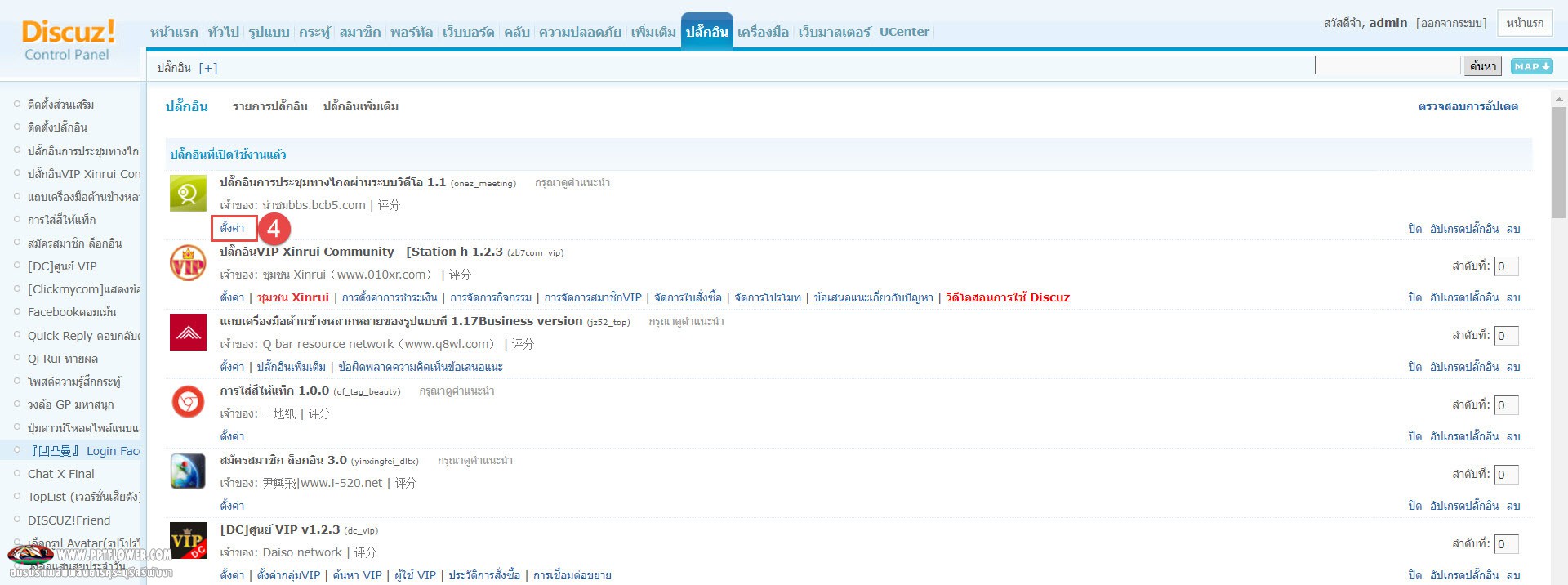
Task: Click the Xinrui VIP plugin badge icon
Action: click(x=188, y=263)
